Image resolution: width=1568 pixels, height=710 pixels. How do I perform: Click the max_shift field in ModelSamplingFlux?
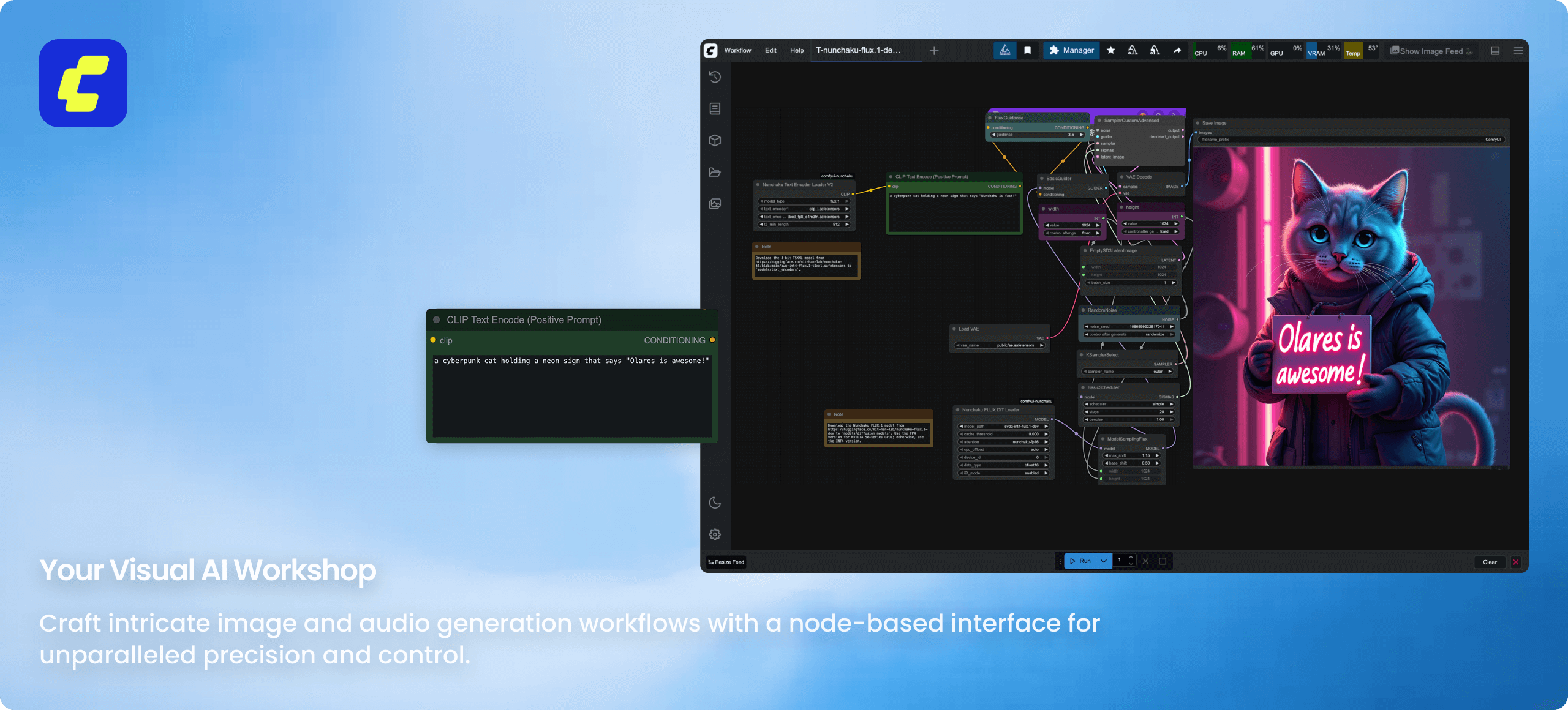[x=1132, y=455]
